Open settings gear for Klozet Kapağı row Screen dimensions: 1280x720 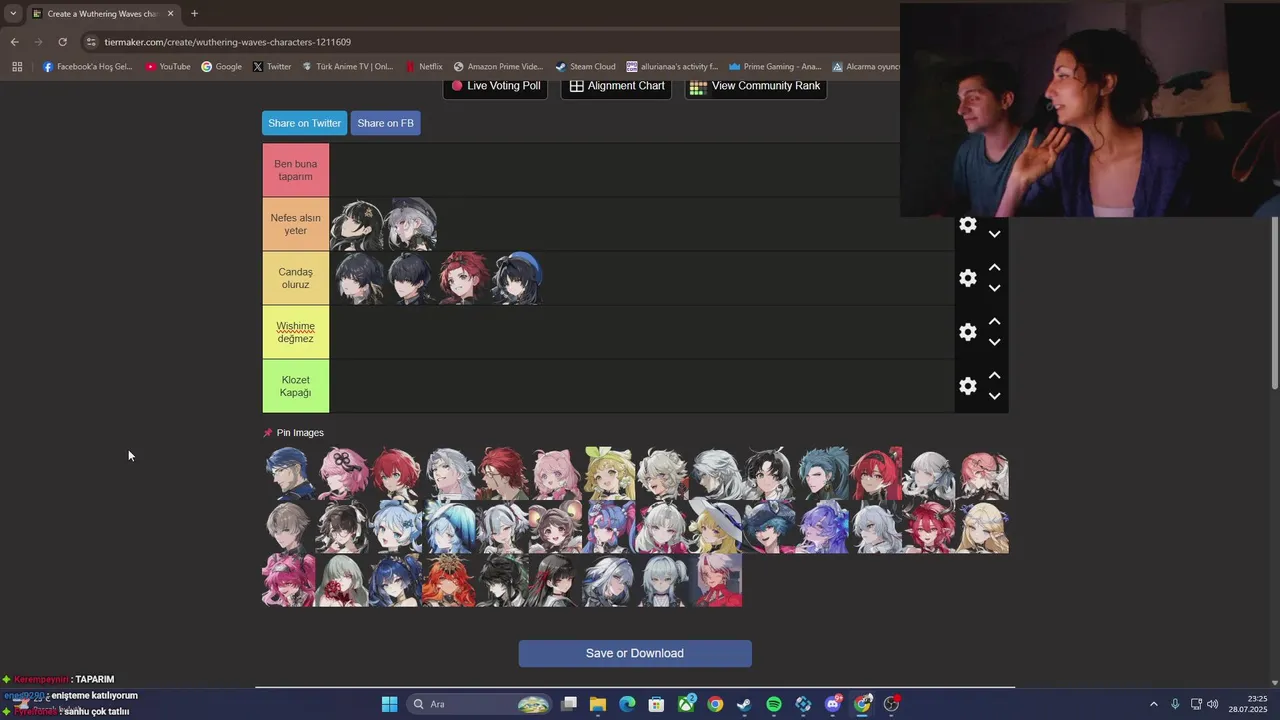(x=967, y=386)
